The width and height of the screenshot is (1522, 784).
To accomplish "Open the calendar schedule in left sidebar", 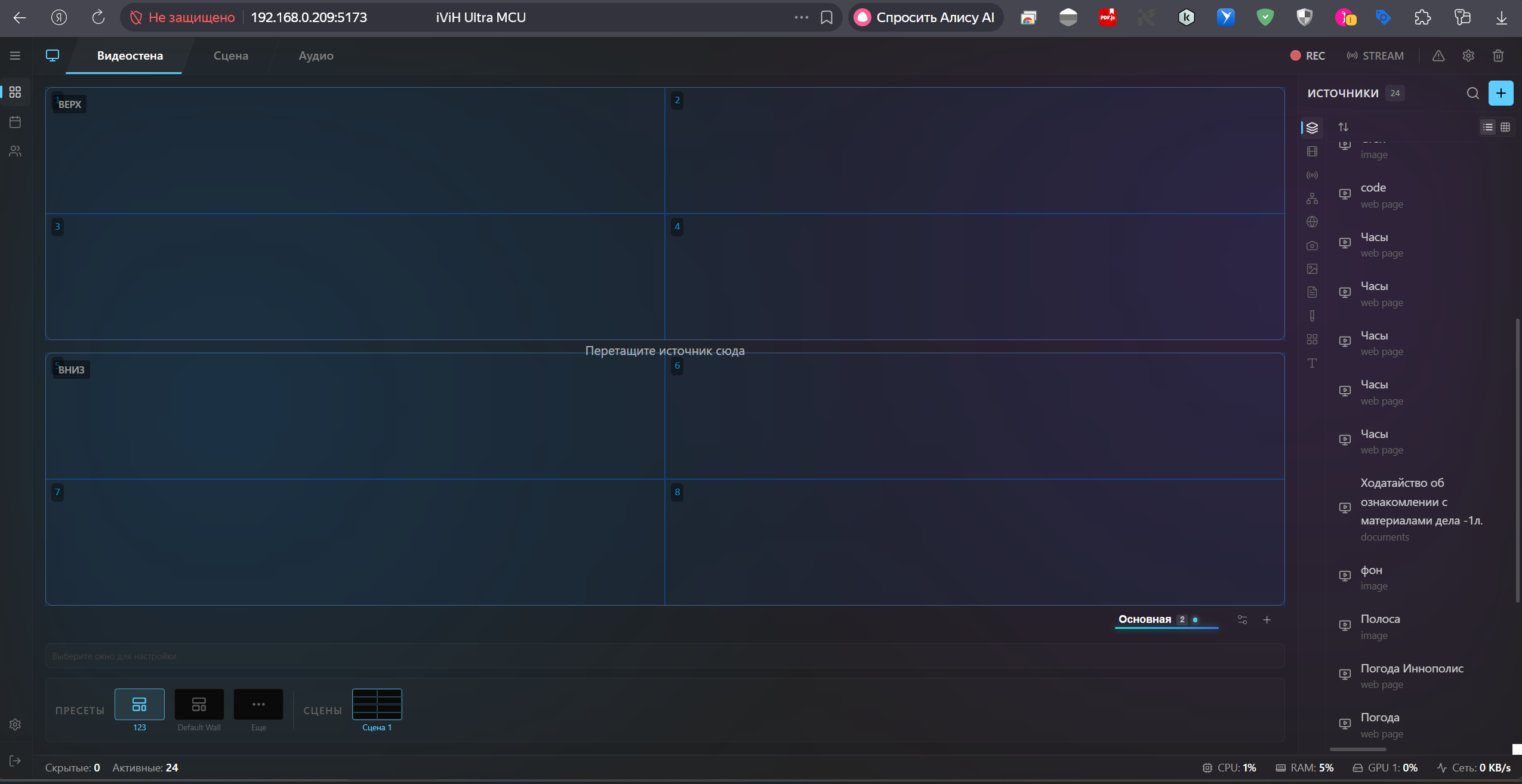I will pos(15,122).
